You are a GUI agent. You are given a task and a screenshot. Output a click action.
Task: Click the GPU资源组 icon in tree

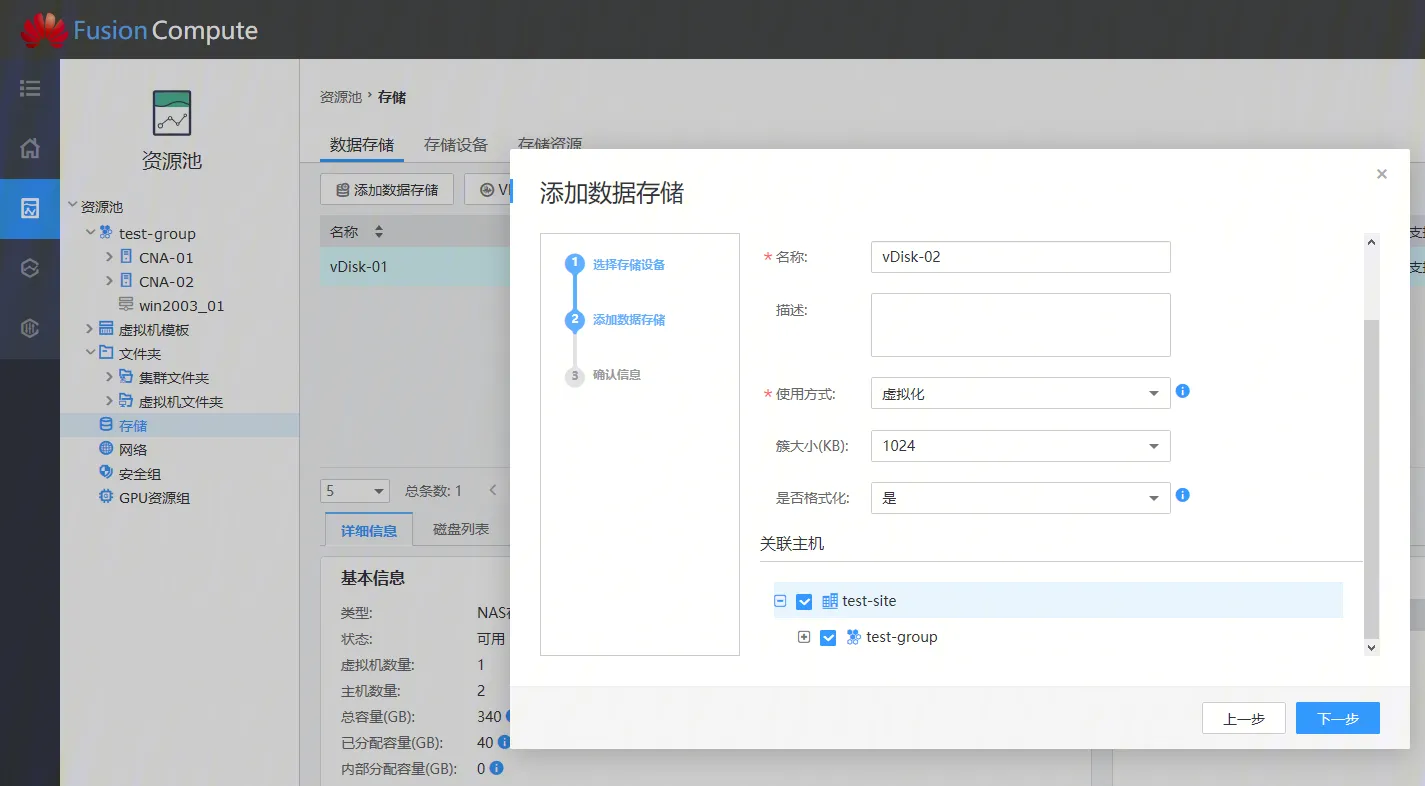[x=106, y=497]
